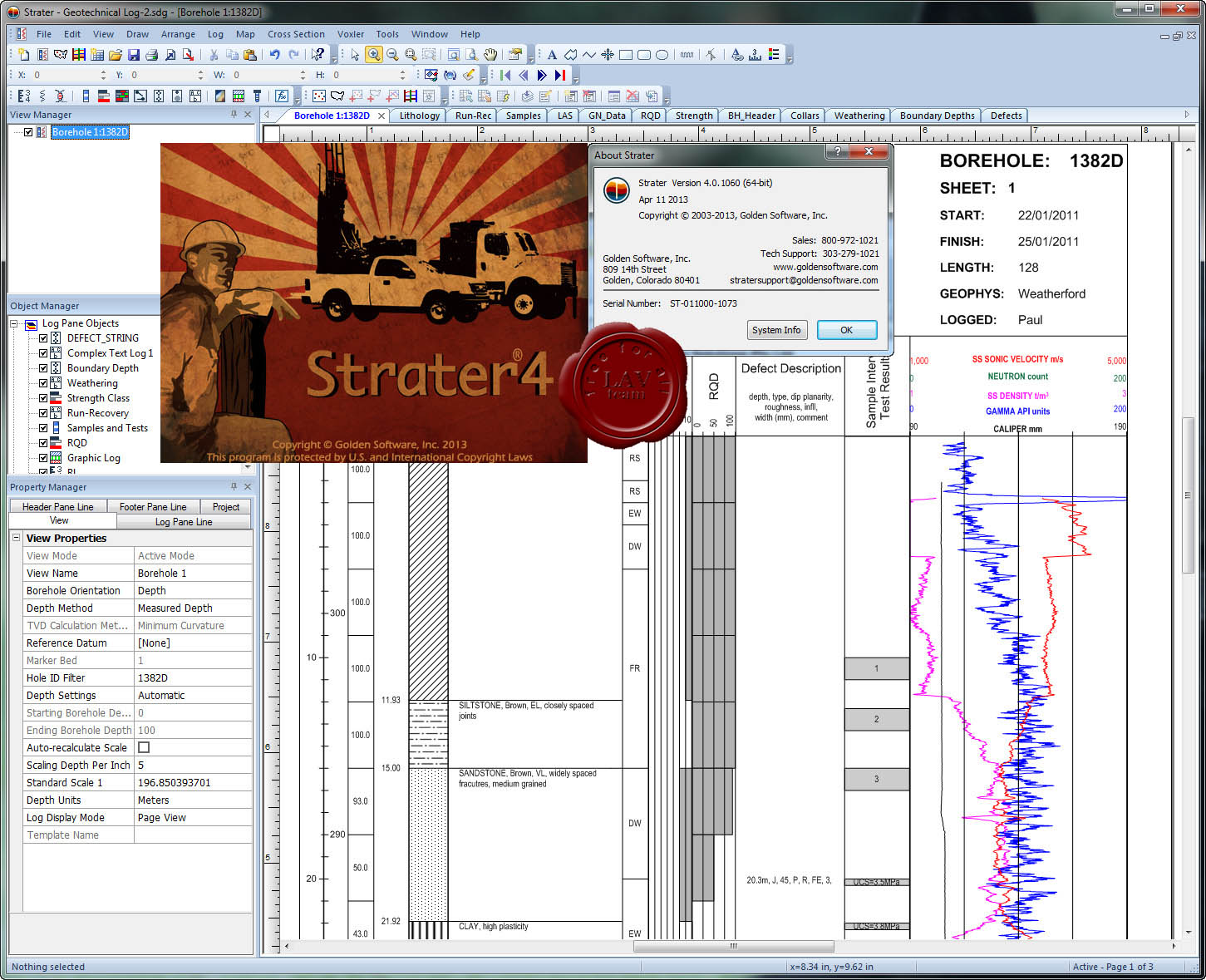Uncheck the DEFECT_STRING object checkbox
Viewport: 1206px width, 980px height.
43,338
